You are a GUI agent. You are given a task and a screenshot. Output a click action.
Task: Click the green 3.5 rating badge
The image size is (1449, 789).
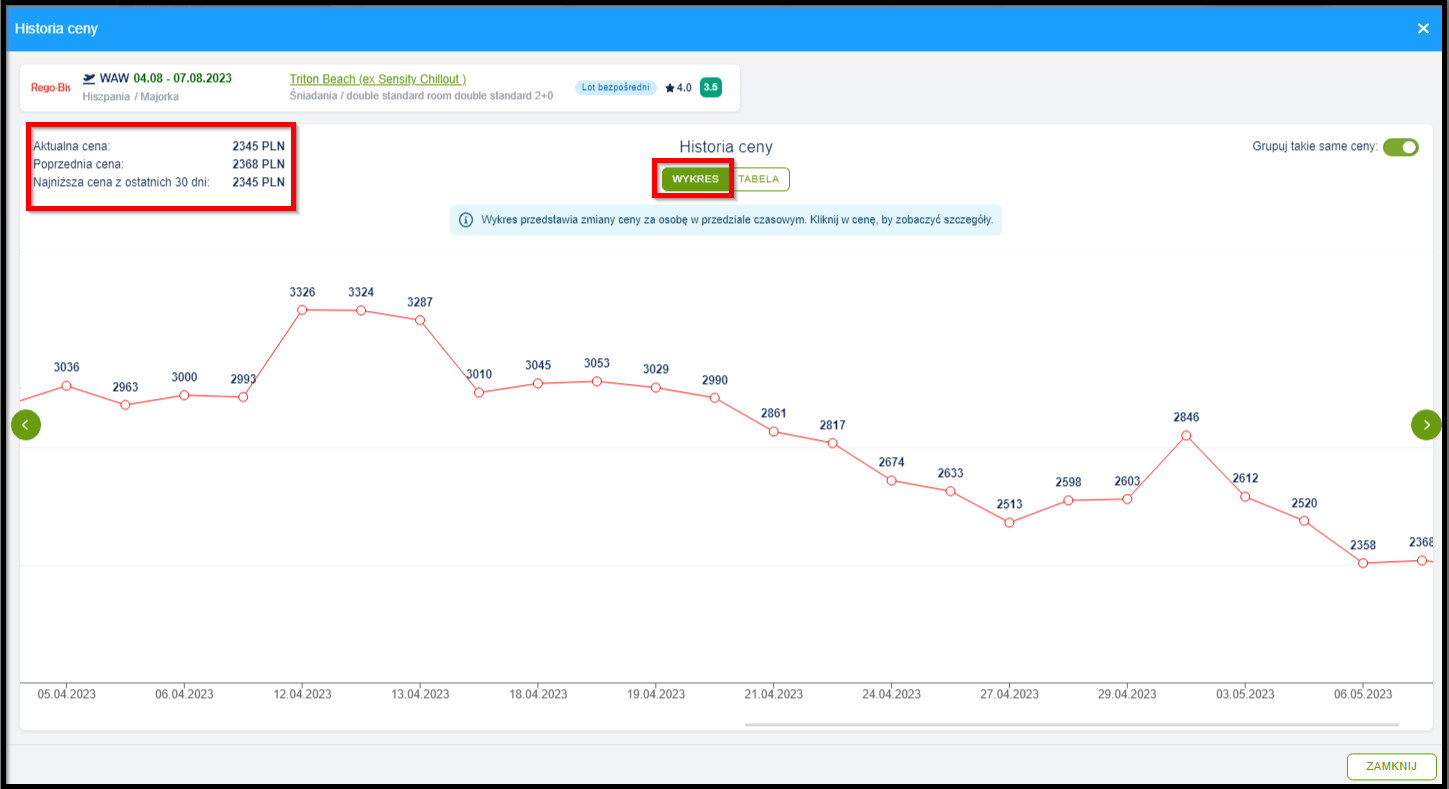(x=711, y=87)
